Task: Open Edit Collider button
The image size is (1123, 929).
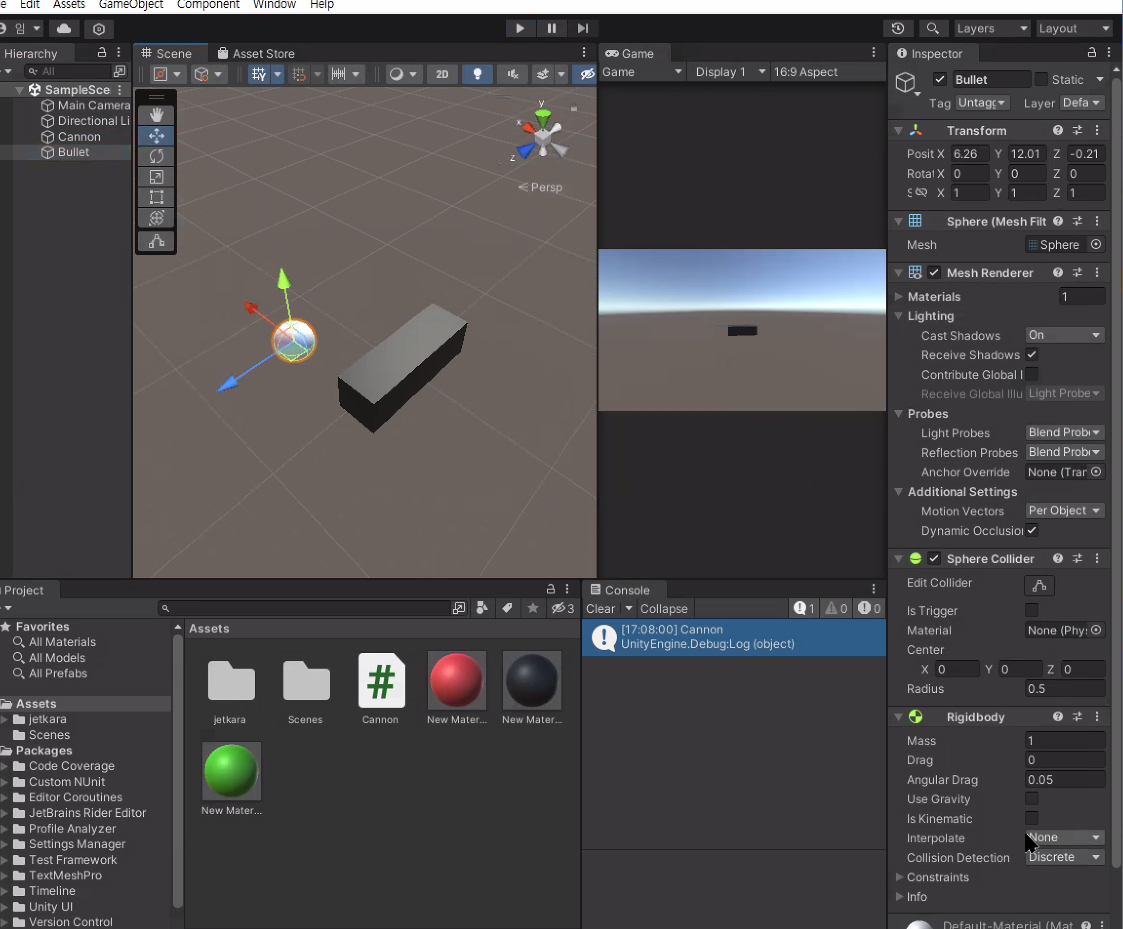Action: pos(1039,585)
